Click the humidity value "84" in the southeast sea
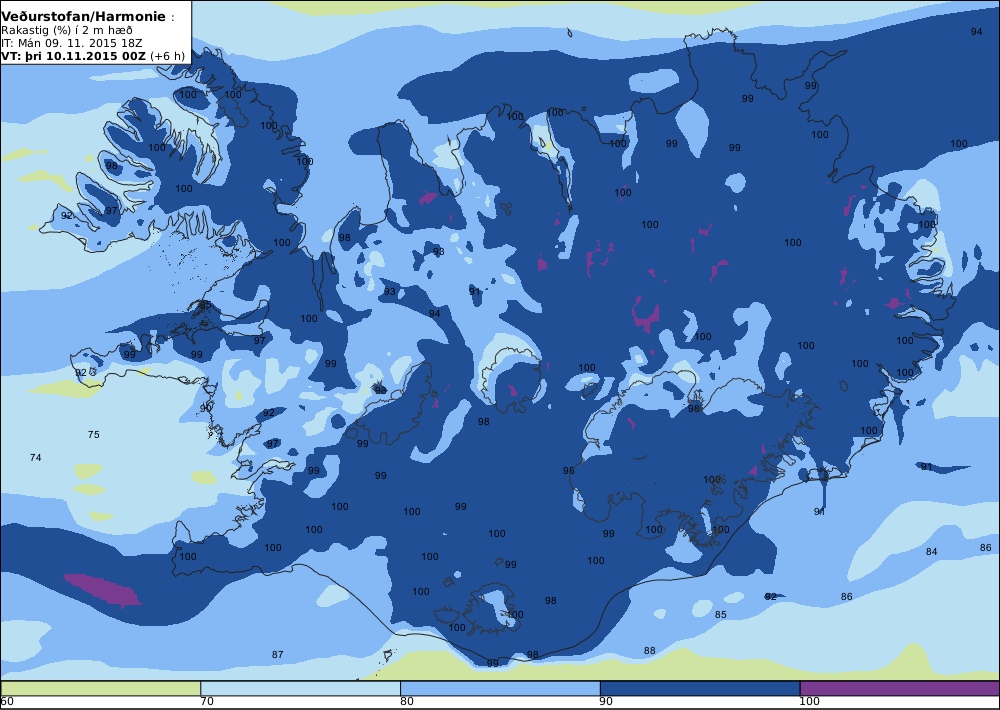Image resolution: width=1000 pixels, height=710 pixels. point(932,551)
